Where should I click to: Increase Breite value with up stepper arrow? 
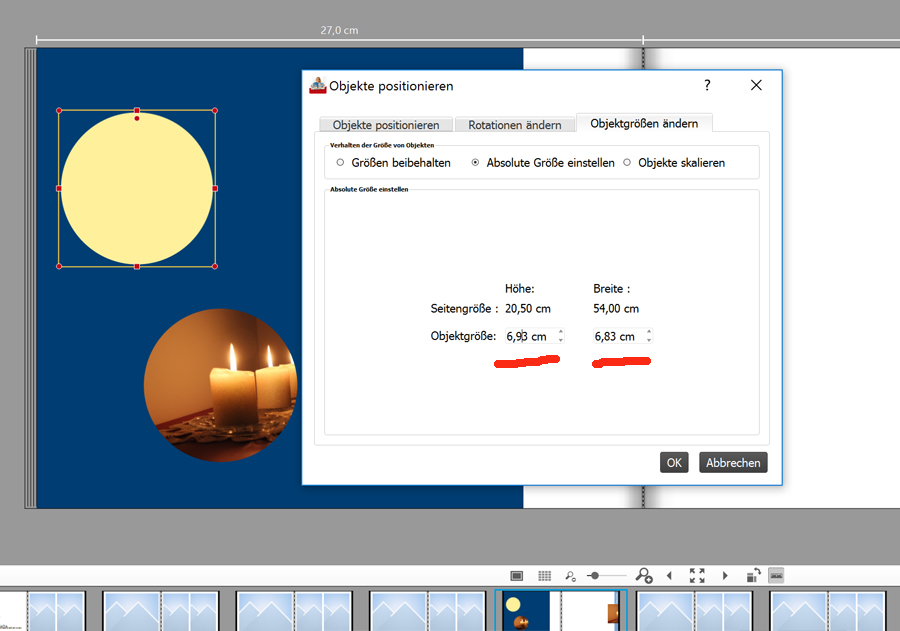[649, 332]
